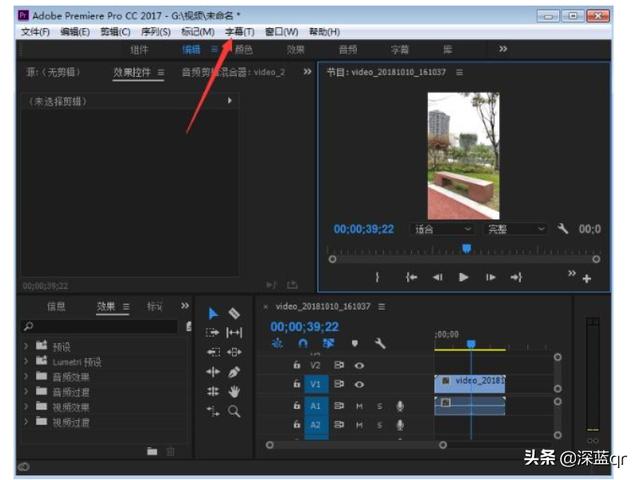Toggle sync lock on V2 track
Image resolution: width=640 pixels, height=480 pixels.
pyautogui.click(x=339, y=365)
